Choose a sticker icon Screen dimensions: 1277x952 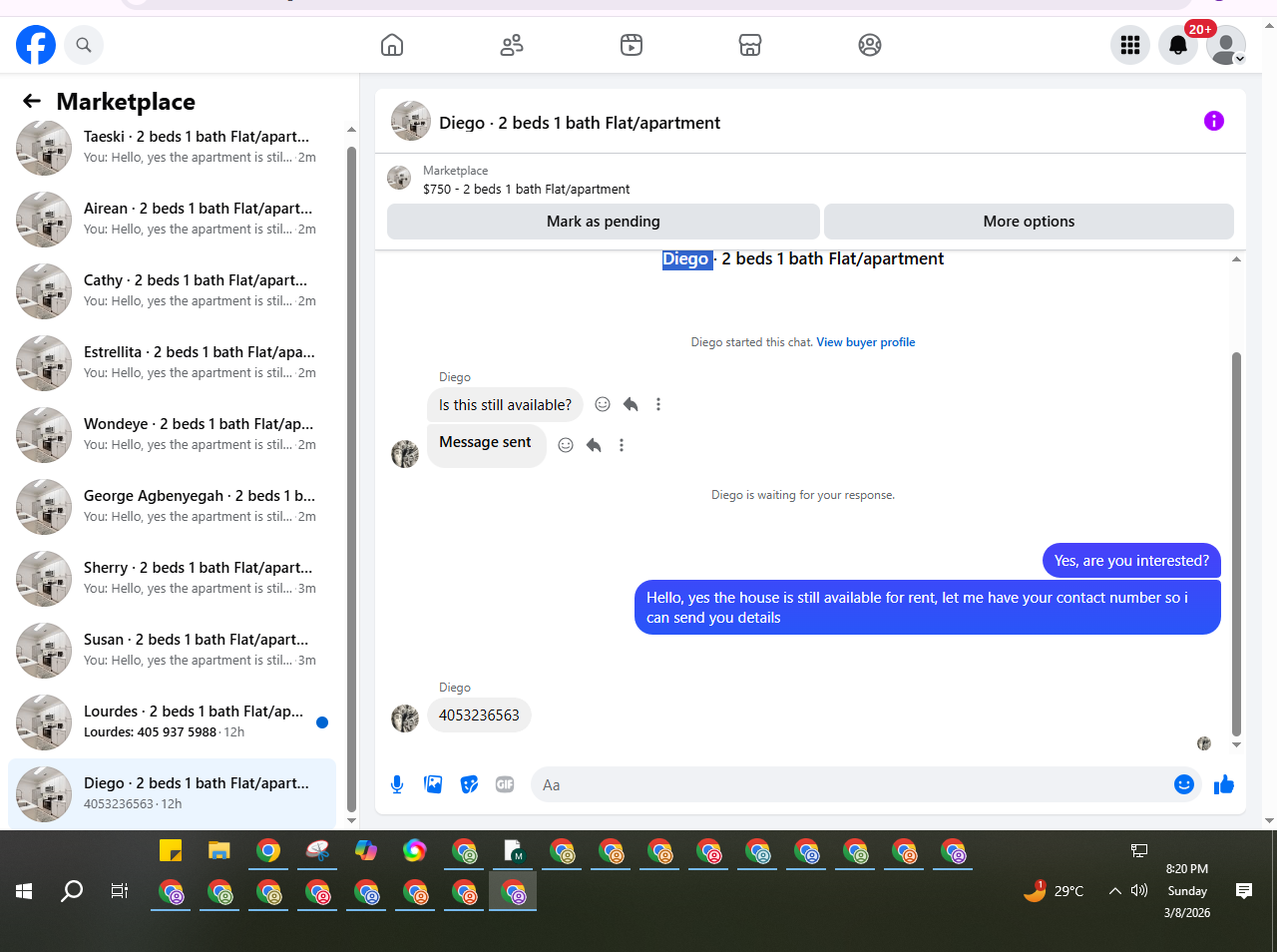[x=469, y=784]
